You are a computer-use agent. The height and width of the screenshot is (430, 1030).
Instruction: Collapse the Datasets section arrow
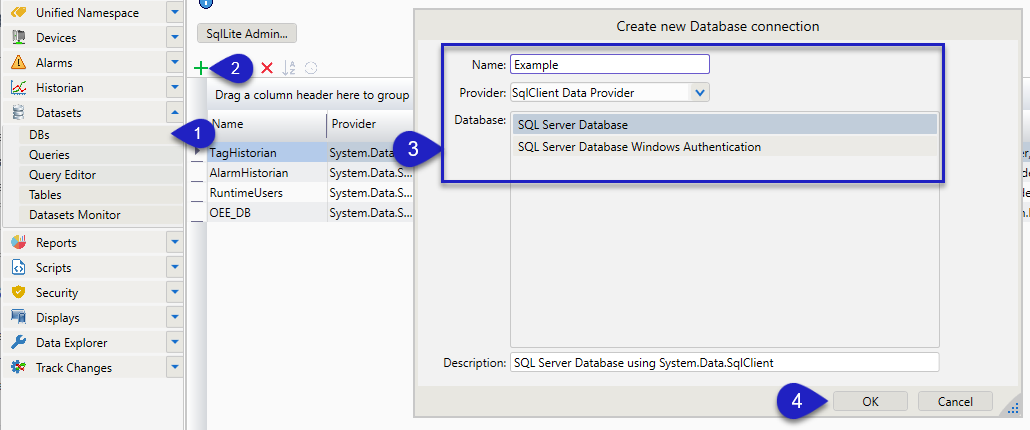tap(175, 113)
